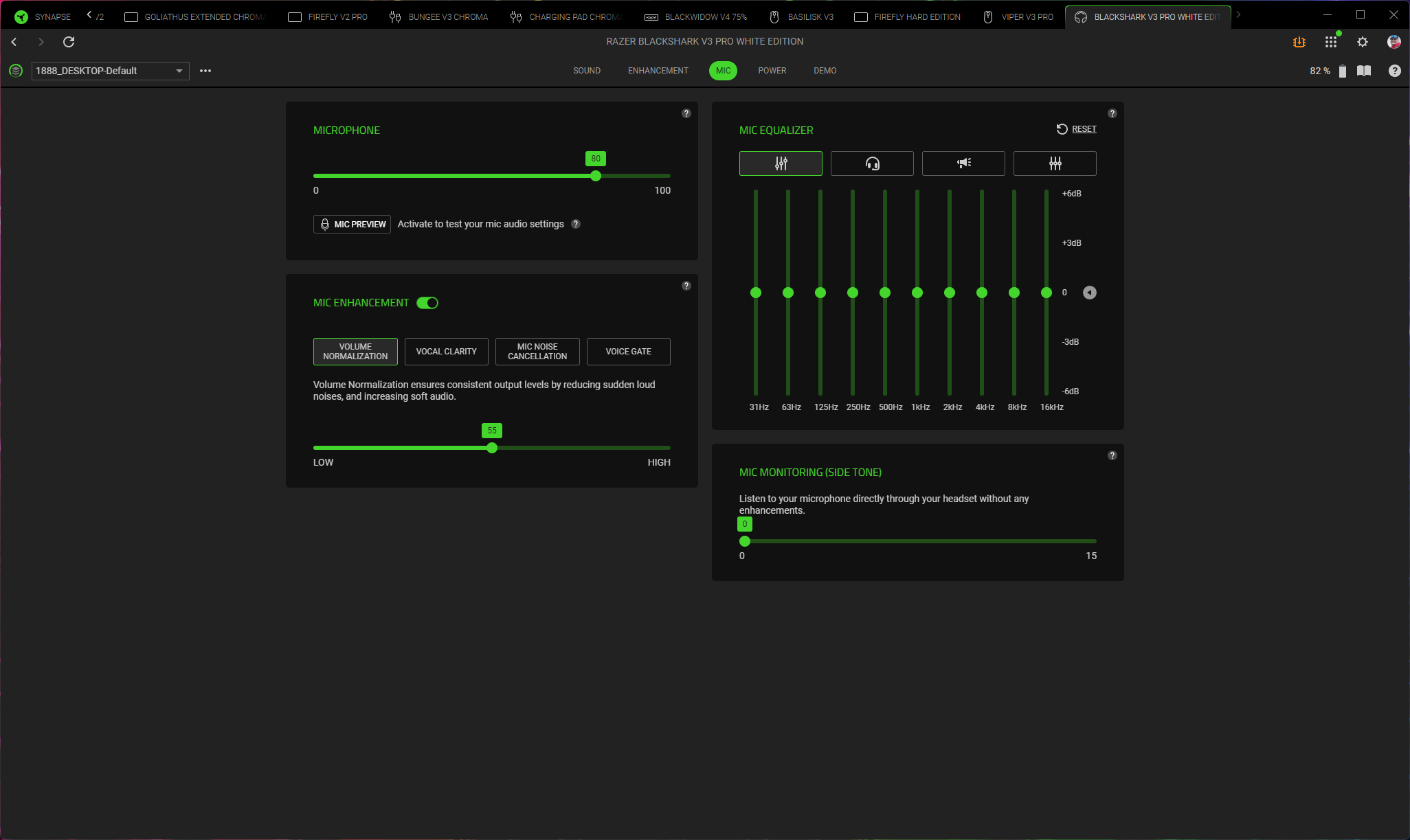Screen dimensions: 1410x840
Task: Choose the custom sliders equalizer preset
Action: [x=1055, y=163]
